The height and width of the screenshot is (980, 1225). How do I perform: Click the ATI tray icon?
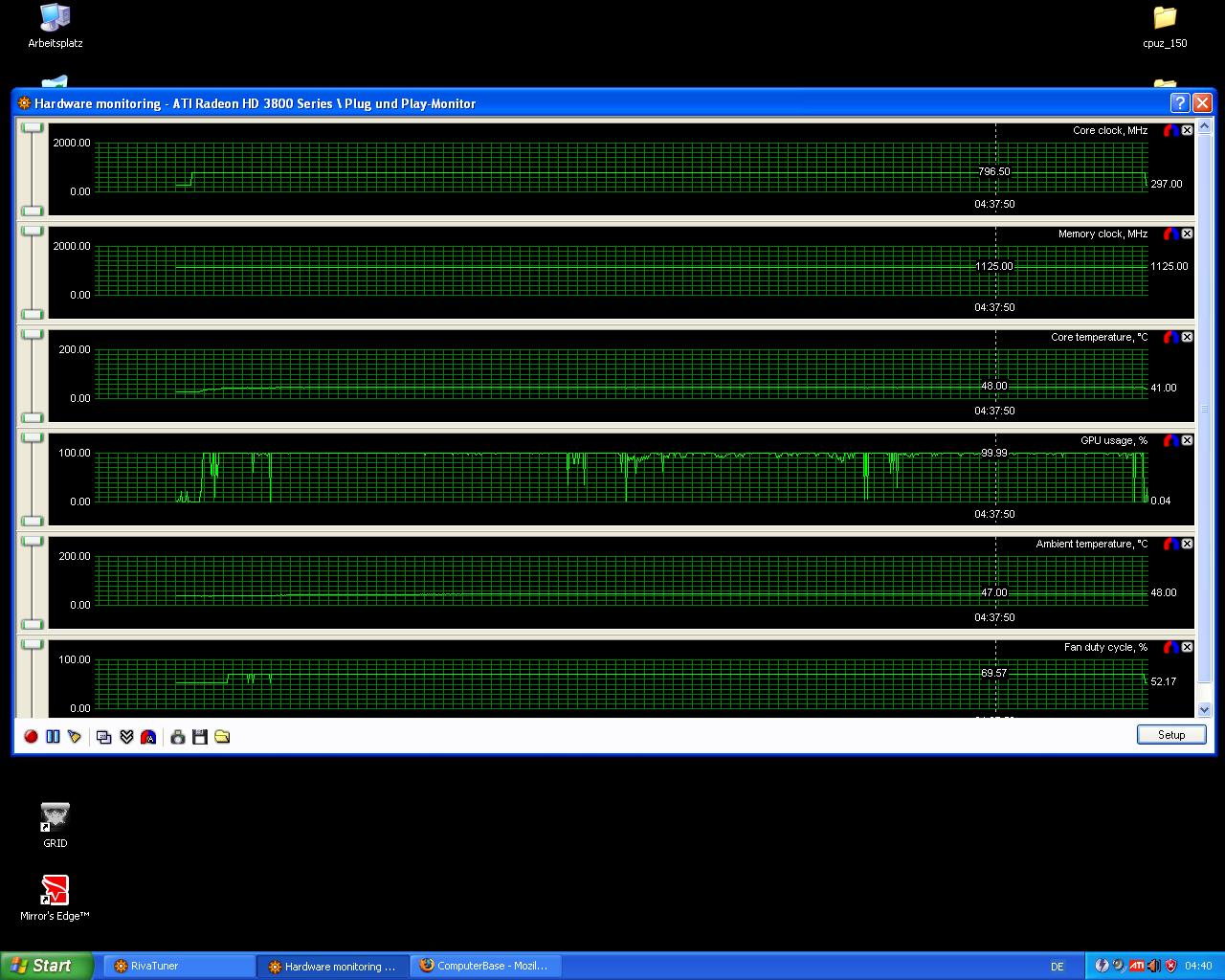[1136, 966]
